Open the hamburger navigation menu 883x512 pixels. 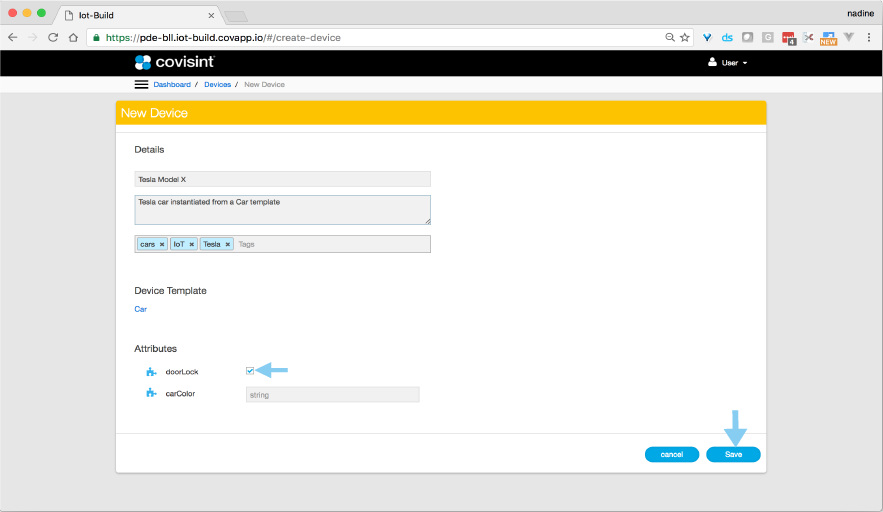tap(141, 85)
